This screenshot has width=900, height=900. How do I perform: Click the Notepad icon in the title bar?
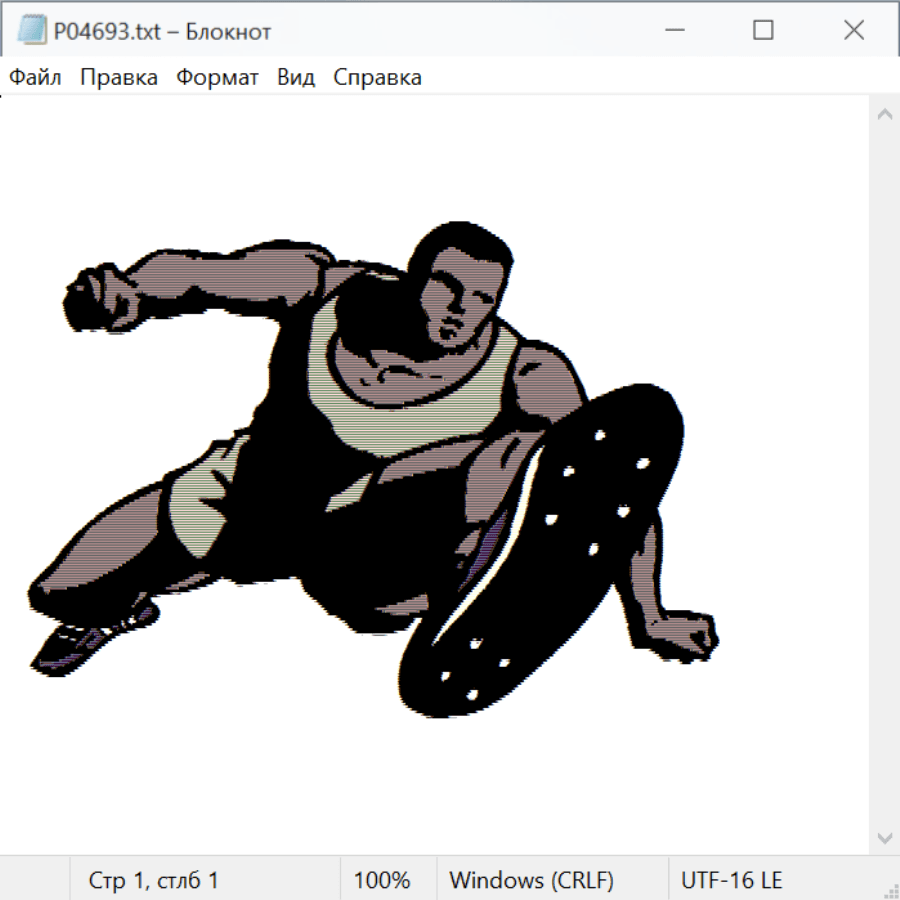(31, 31)
